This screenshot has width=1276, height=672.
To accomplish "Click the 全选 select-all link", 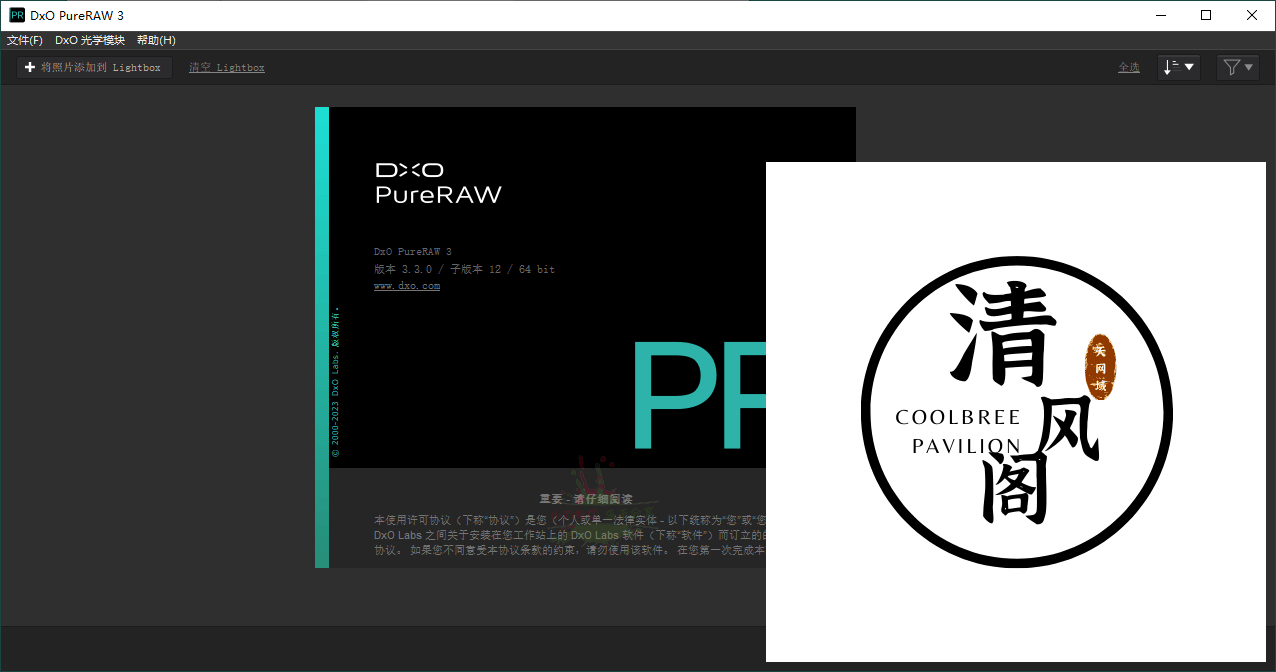I will coord(1129,68).
